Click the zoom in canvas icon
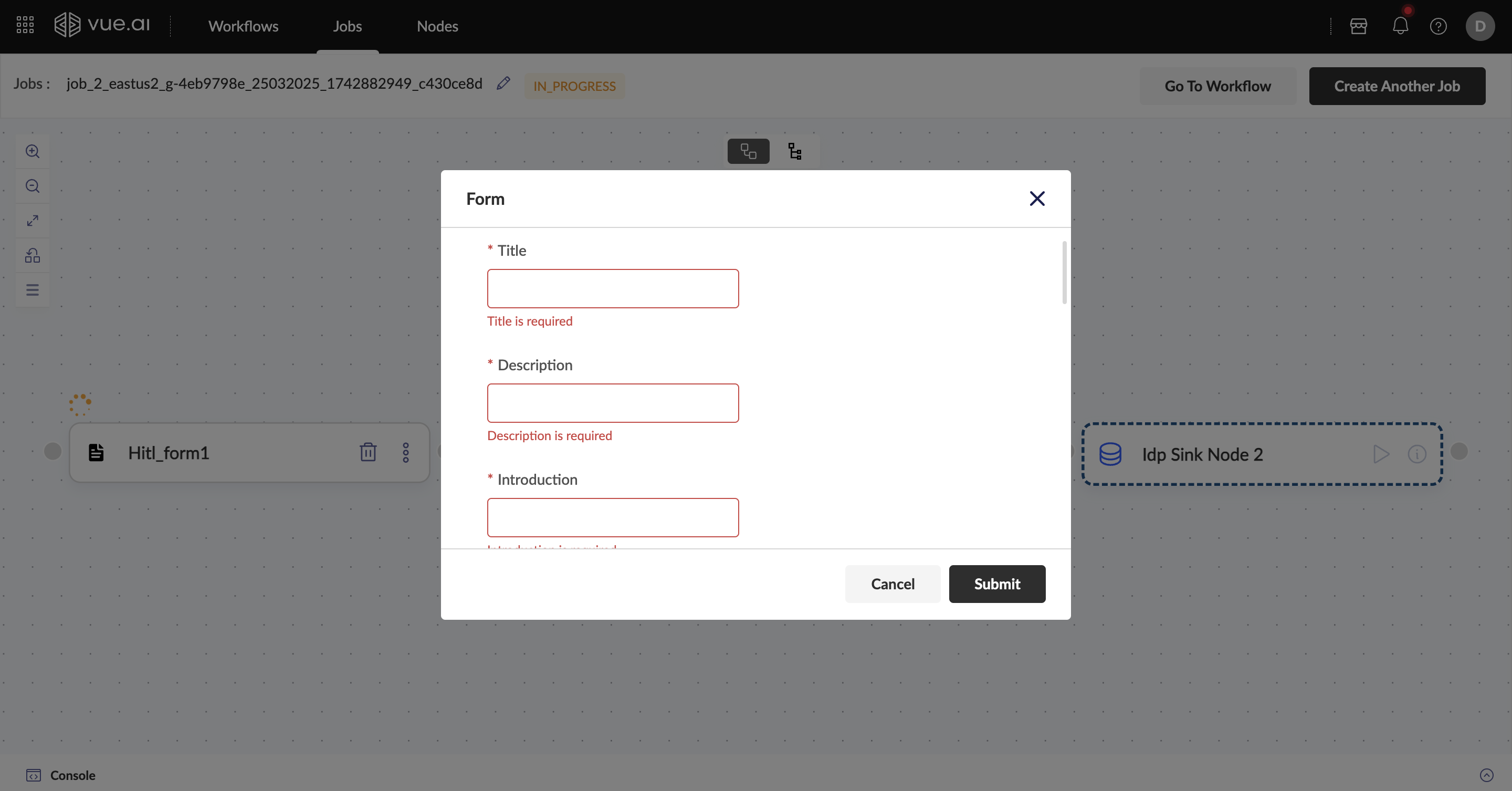 point(32,151)
